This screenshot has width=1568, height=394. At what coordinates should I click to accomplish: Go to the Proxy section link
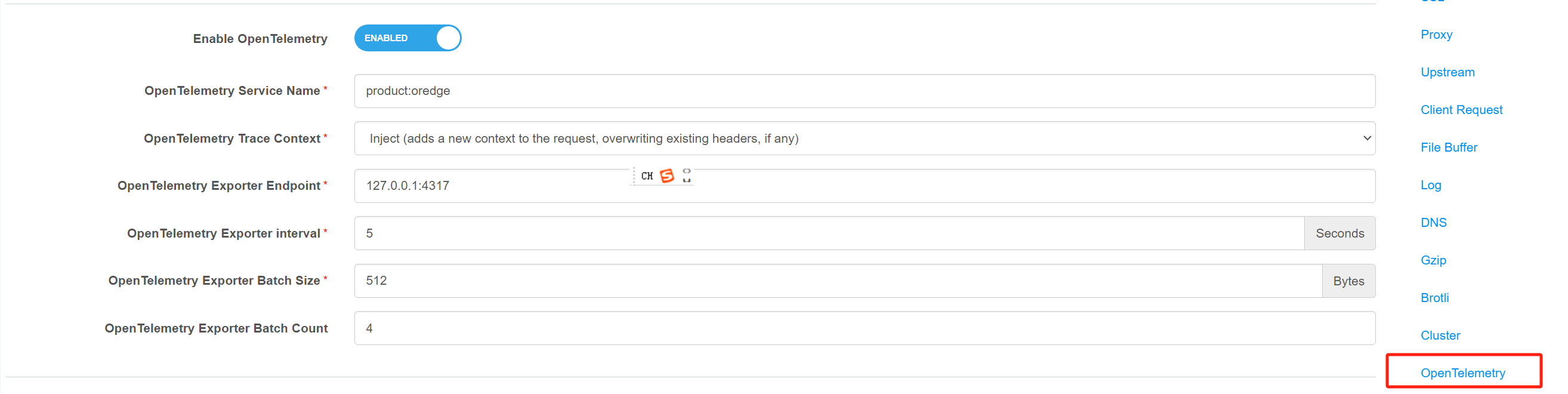tap(1436, 35)
